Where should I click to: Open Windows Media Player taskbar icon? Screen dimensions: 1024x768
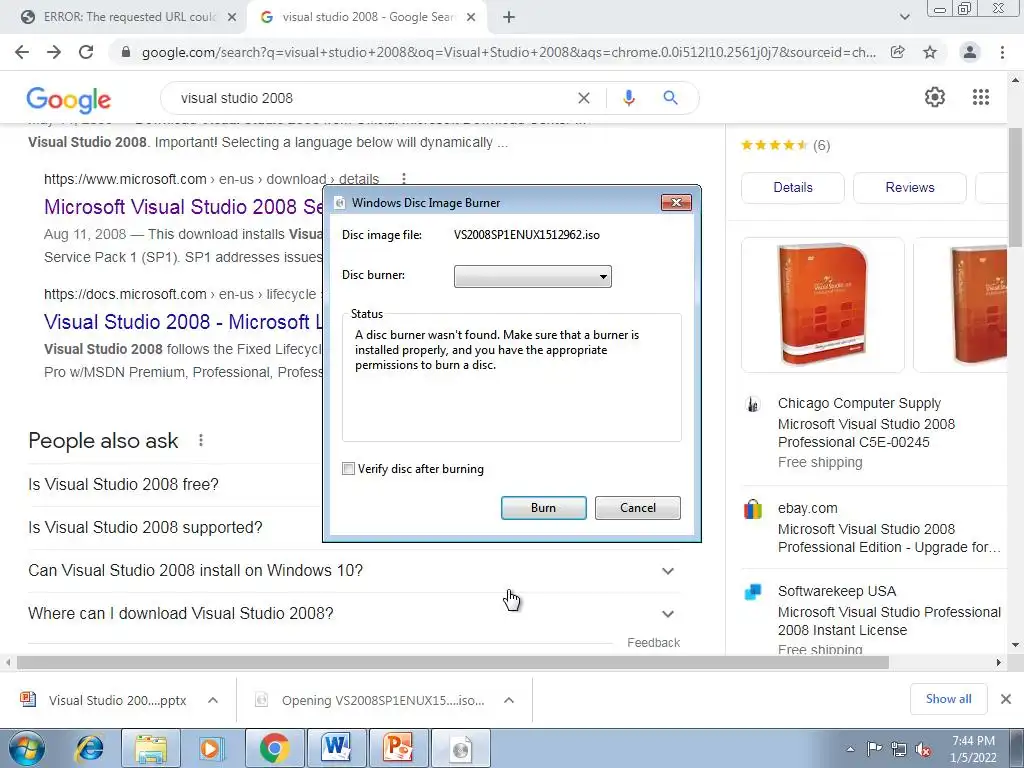coord(211,748)
